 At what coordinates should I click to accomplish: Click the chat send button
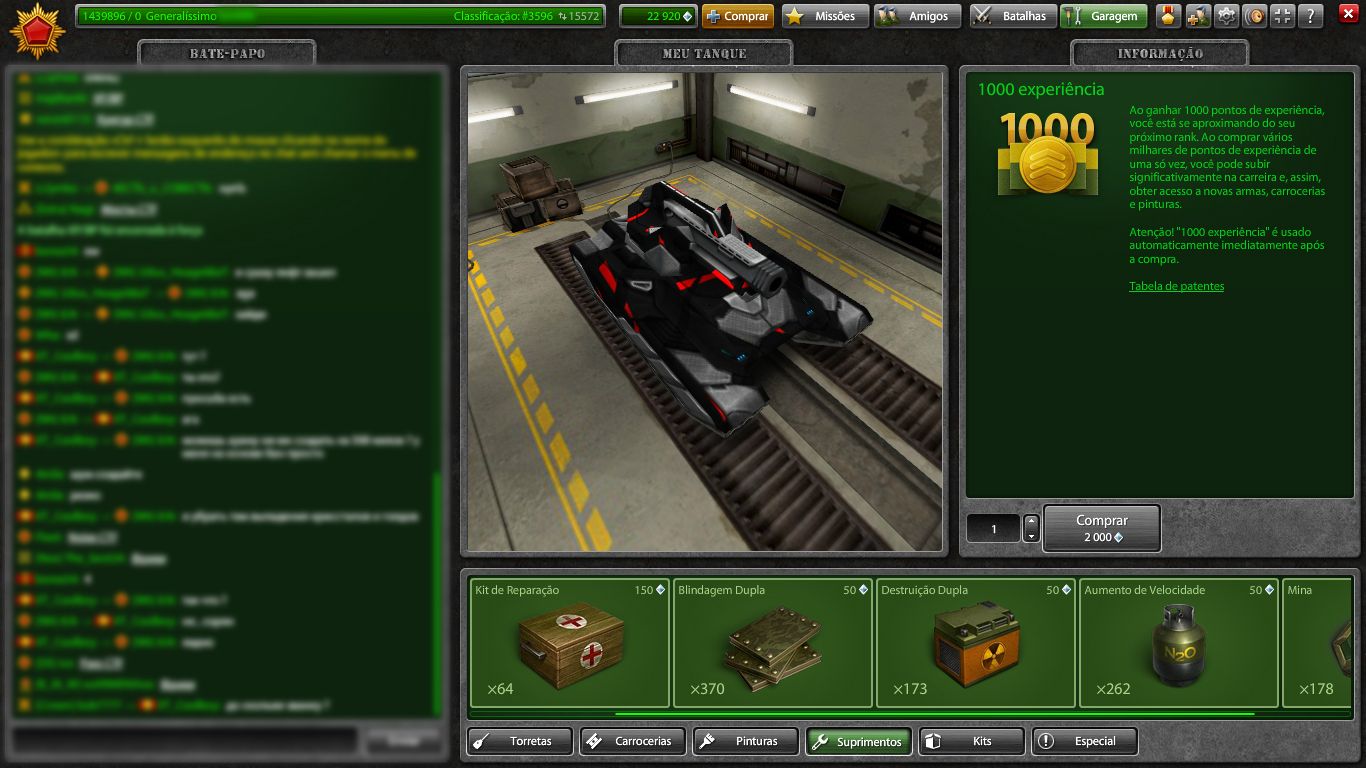point(403,740)
